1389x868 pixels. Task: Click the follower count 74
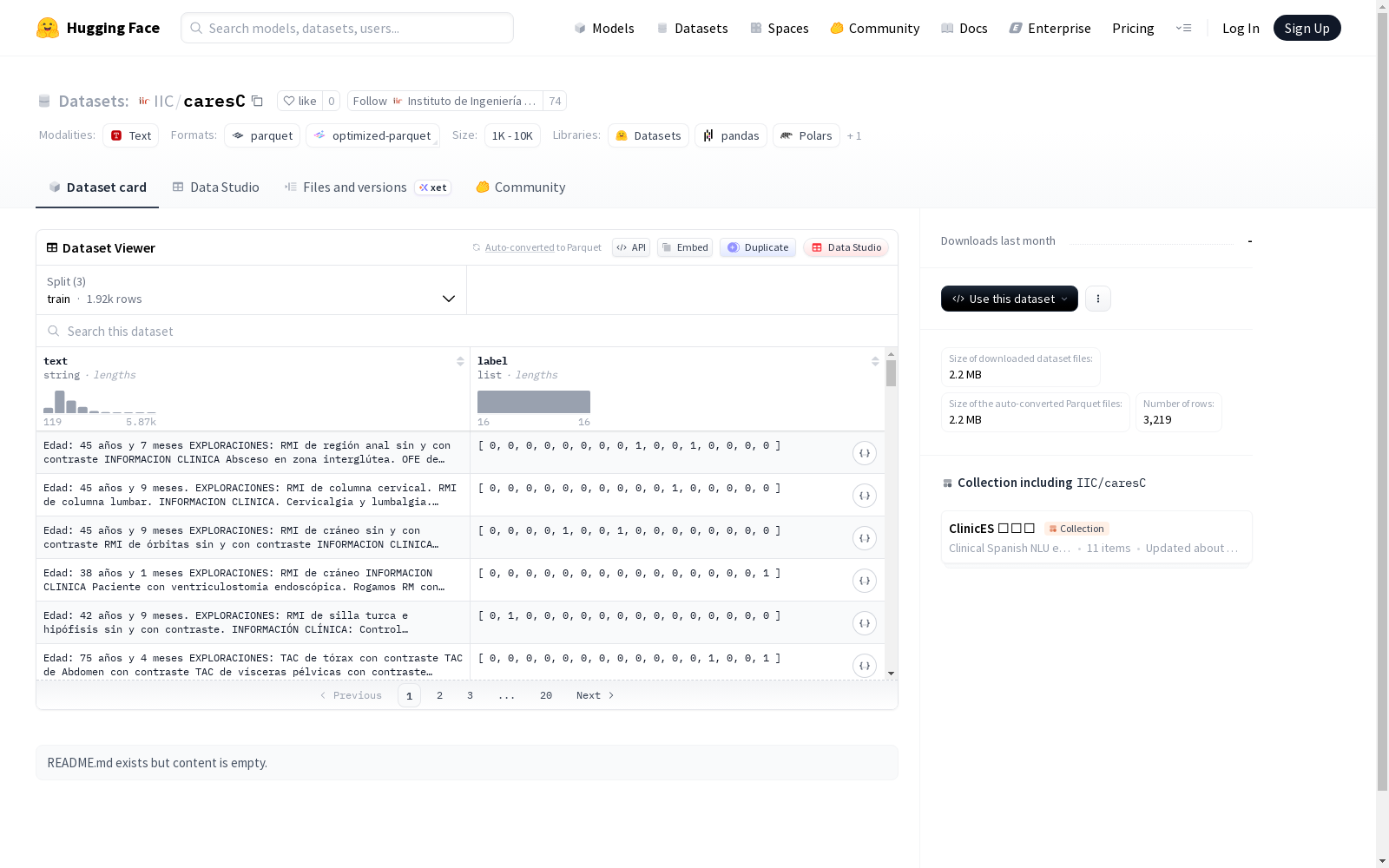555,101
